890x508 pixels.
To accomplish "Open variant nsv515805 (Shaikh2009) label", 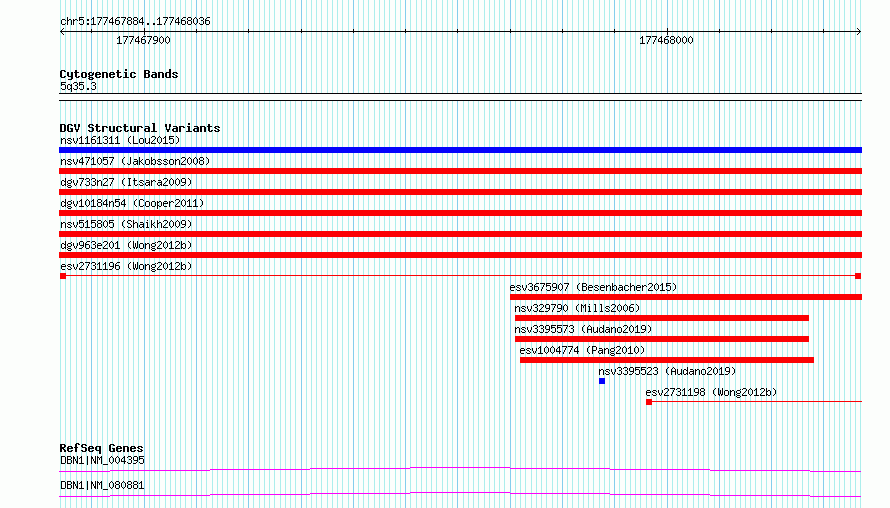I will (x=126, y=224).
